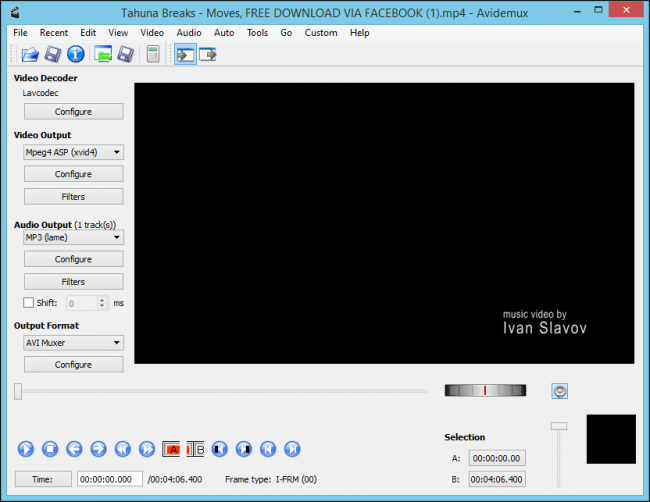Open Filters under Video Output
The image size is (650, 502).
coord(73,196)
